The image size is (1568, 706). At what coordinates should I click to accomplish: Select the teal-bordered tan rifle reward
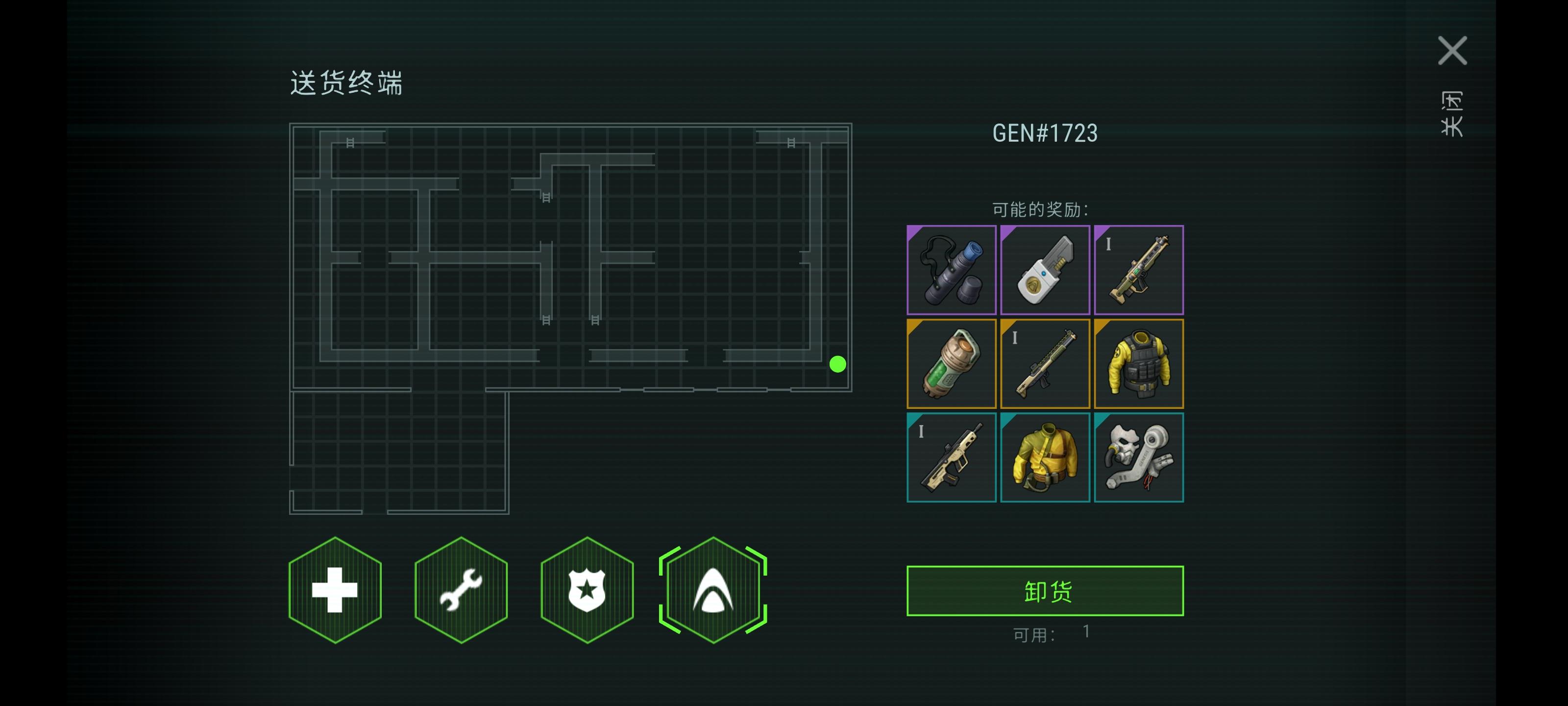(951, 457)
